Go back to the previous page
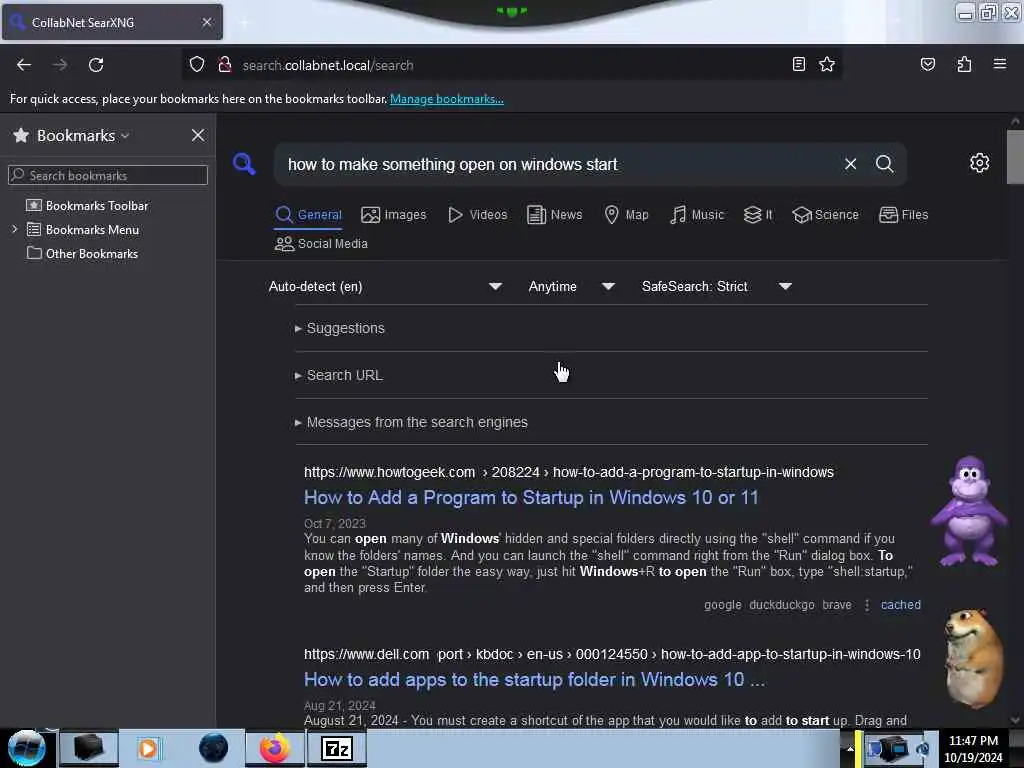 (x=24, y=65)
